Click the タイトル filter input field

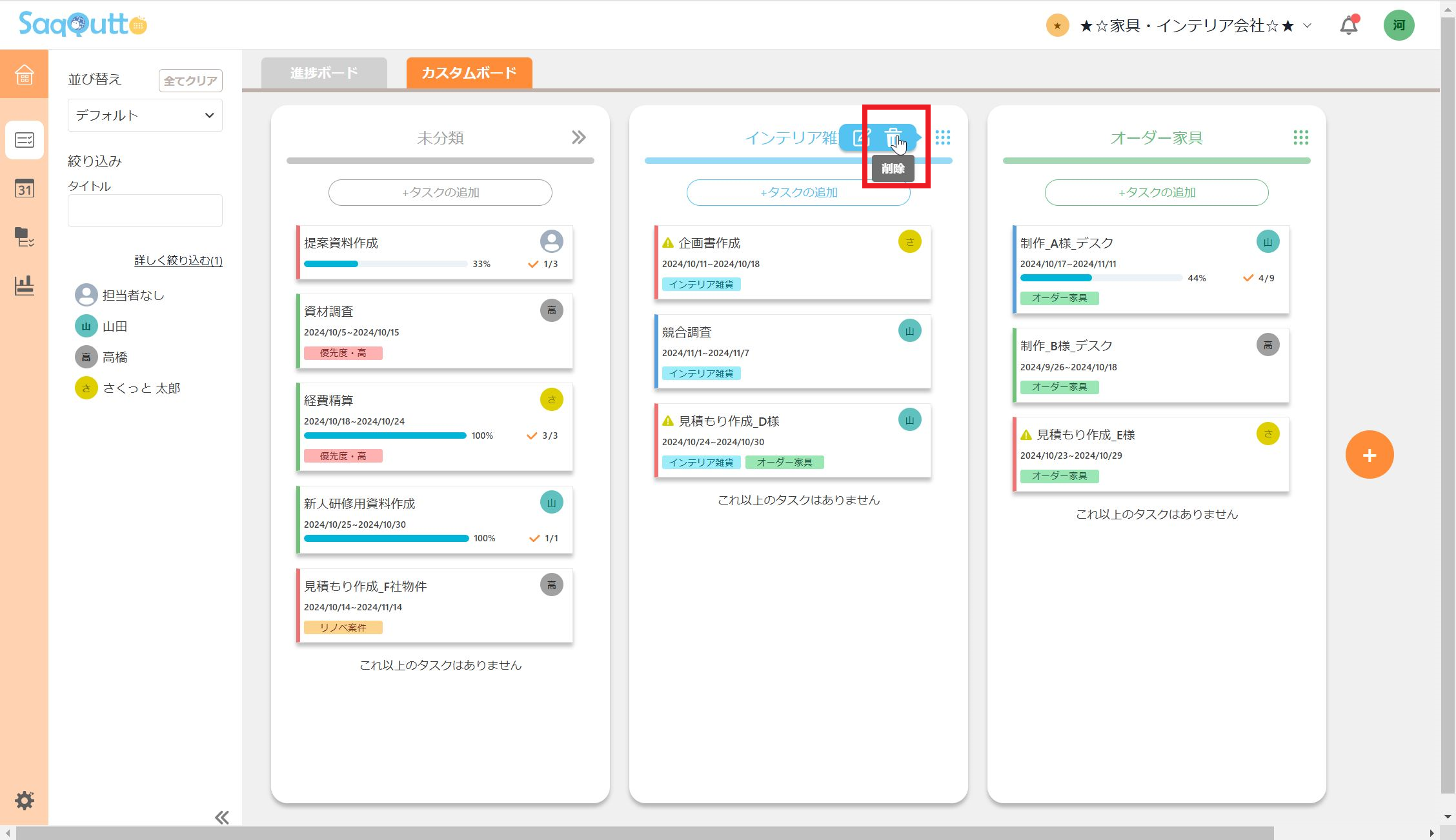pos(145,210)
